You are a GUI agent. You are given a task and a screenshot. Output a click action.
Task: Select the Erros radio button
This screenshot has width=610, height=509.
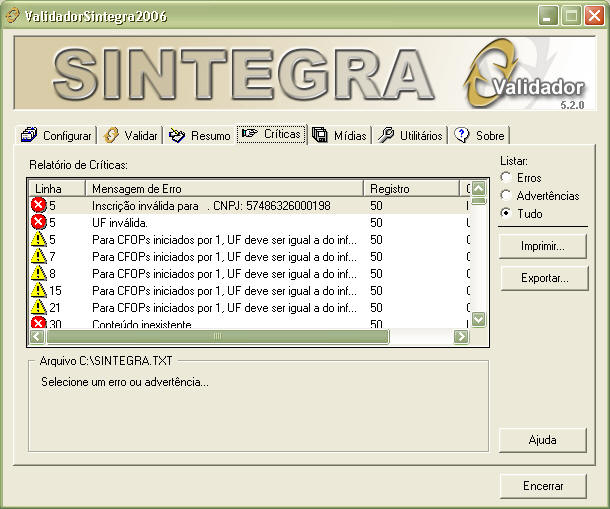coord(506,177)
